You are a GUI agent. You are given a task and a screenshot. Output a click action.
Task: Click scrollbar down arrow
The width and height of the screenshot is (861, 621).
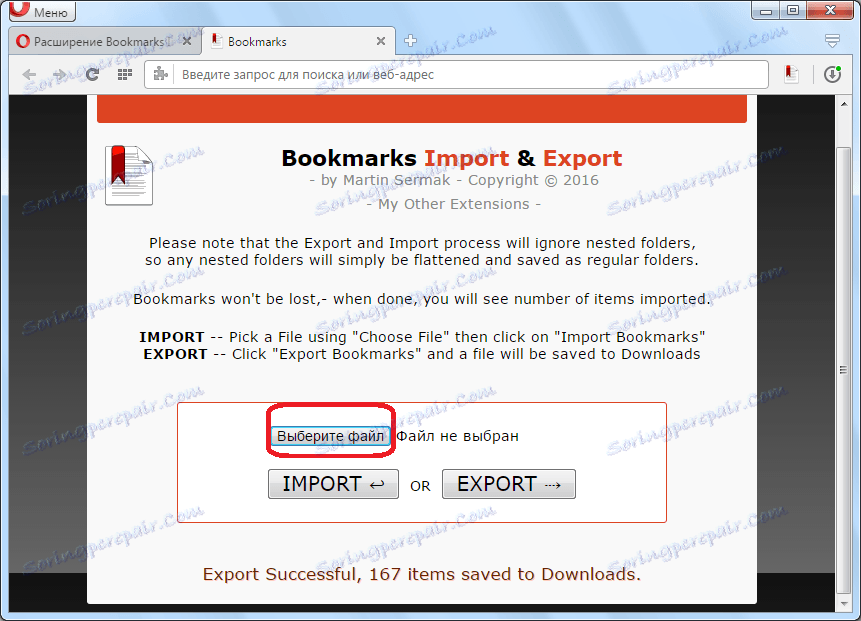pos(844,603)
